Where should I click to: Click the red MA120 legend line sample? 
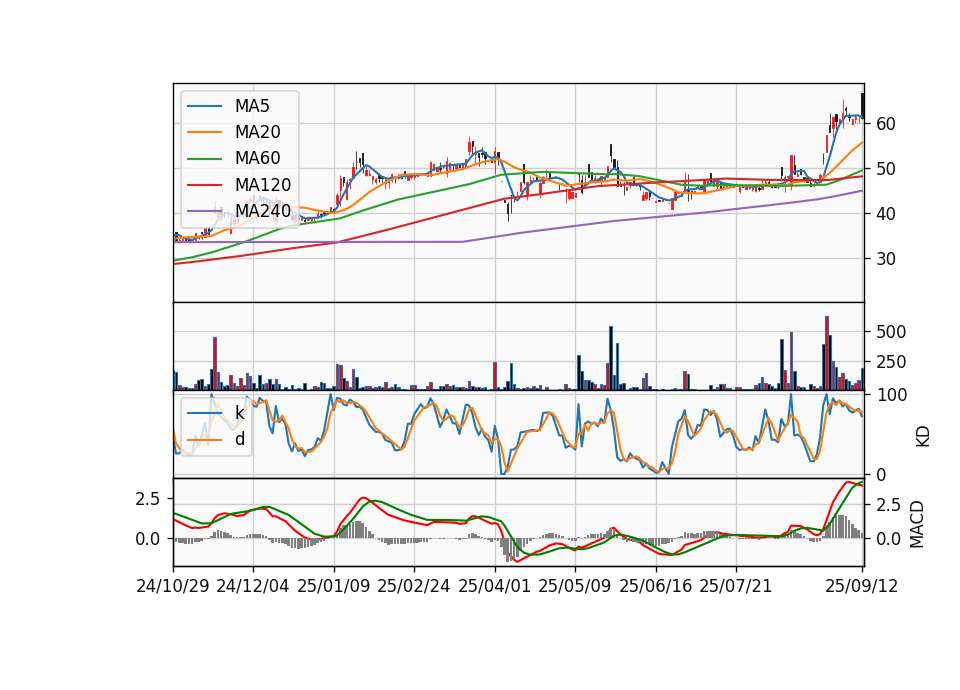click(x=204, y=186)
